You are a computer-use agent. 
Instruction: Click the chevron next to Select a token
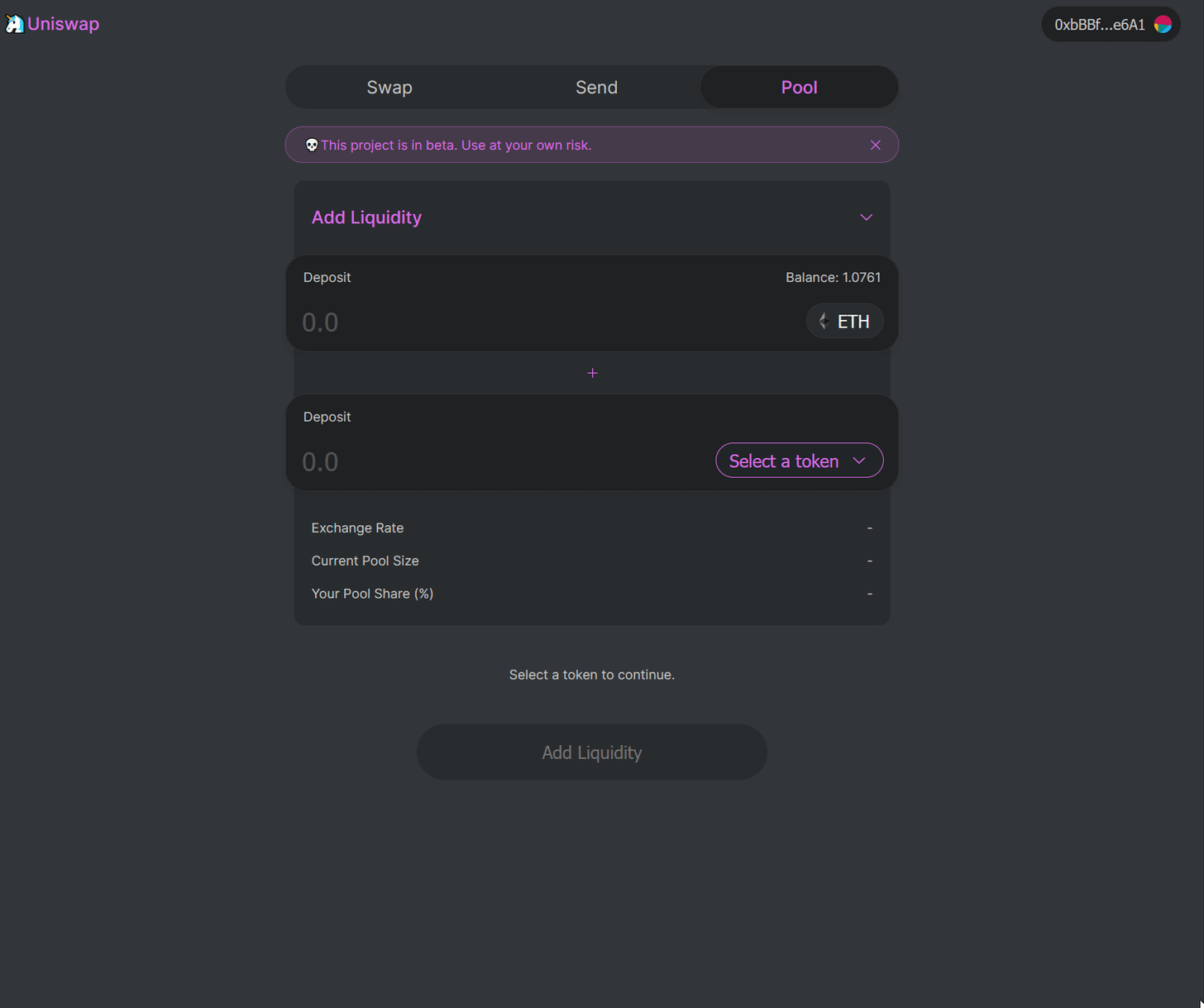pyautogui.click(x=858, y=461)
